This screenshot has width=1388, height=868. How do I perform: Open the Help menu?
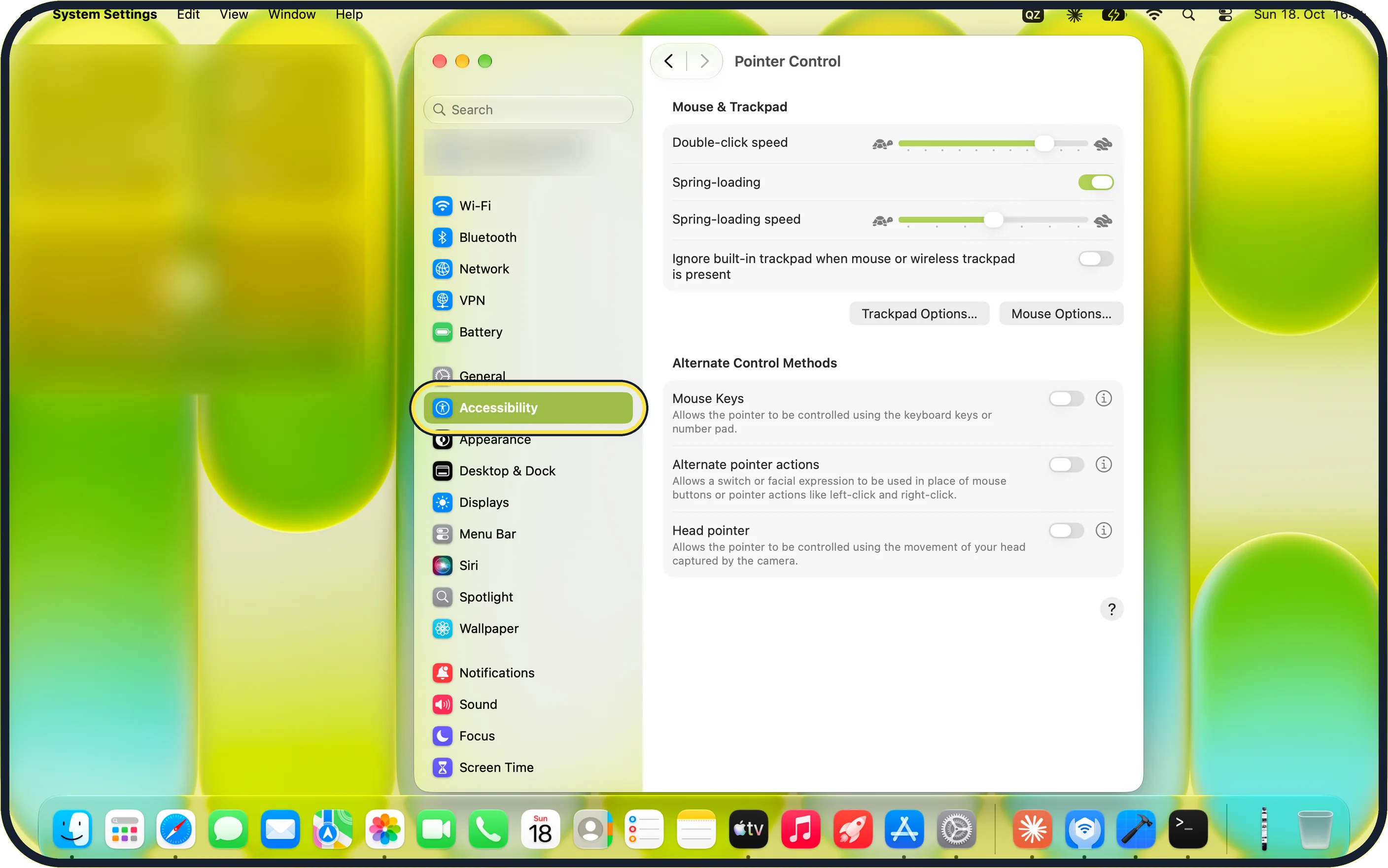349,14
